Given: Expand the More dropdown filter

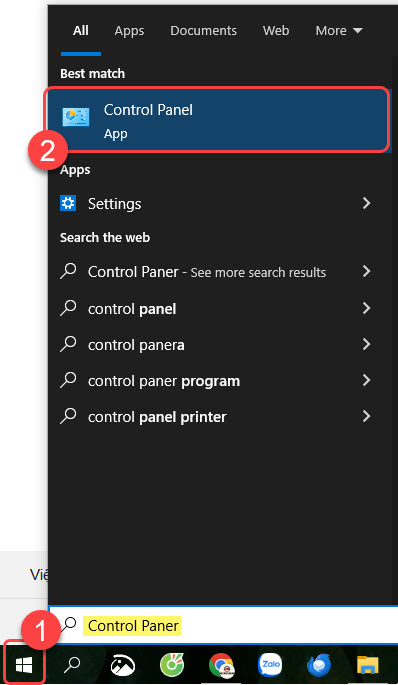Looking at the screenshot, I should click(x=339, y=31).
